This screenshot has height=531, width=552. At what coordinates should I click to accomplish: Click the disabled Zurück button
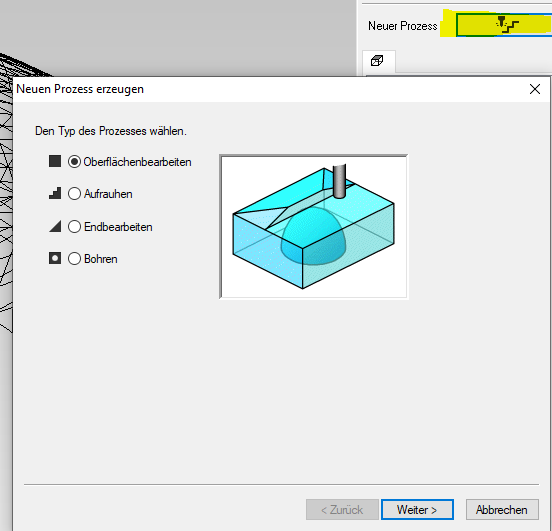click(342, 510)
